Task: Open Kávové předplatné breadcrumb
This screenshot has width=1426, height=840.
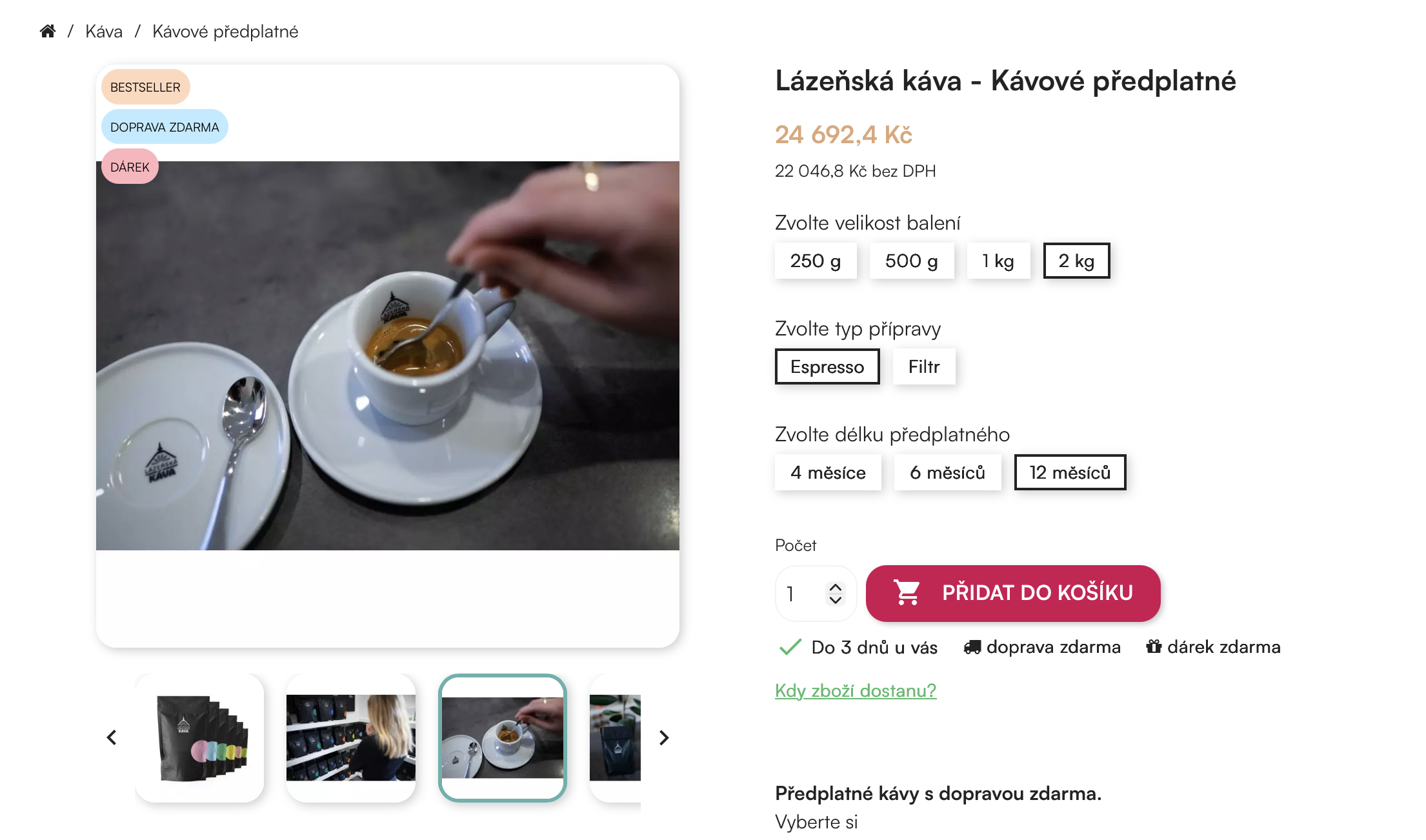Action: [x=225, y=31]
